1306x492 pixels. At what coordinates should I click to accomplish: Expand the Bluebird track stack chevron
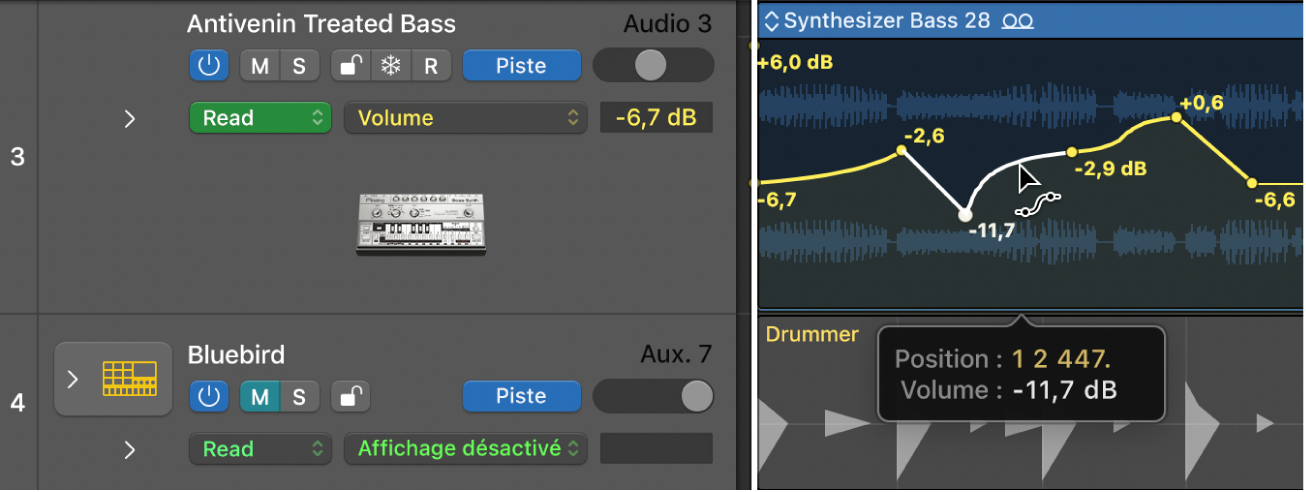72,379
